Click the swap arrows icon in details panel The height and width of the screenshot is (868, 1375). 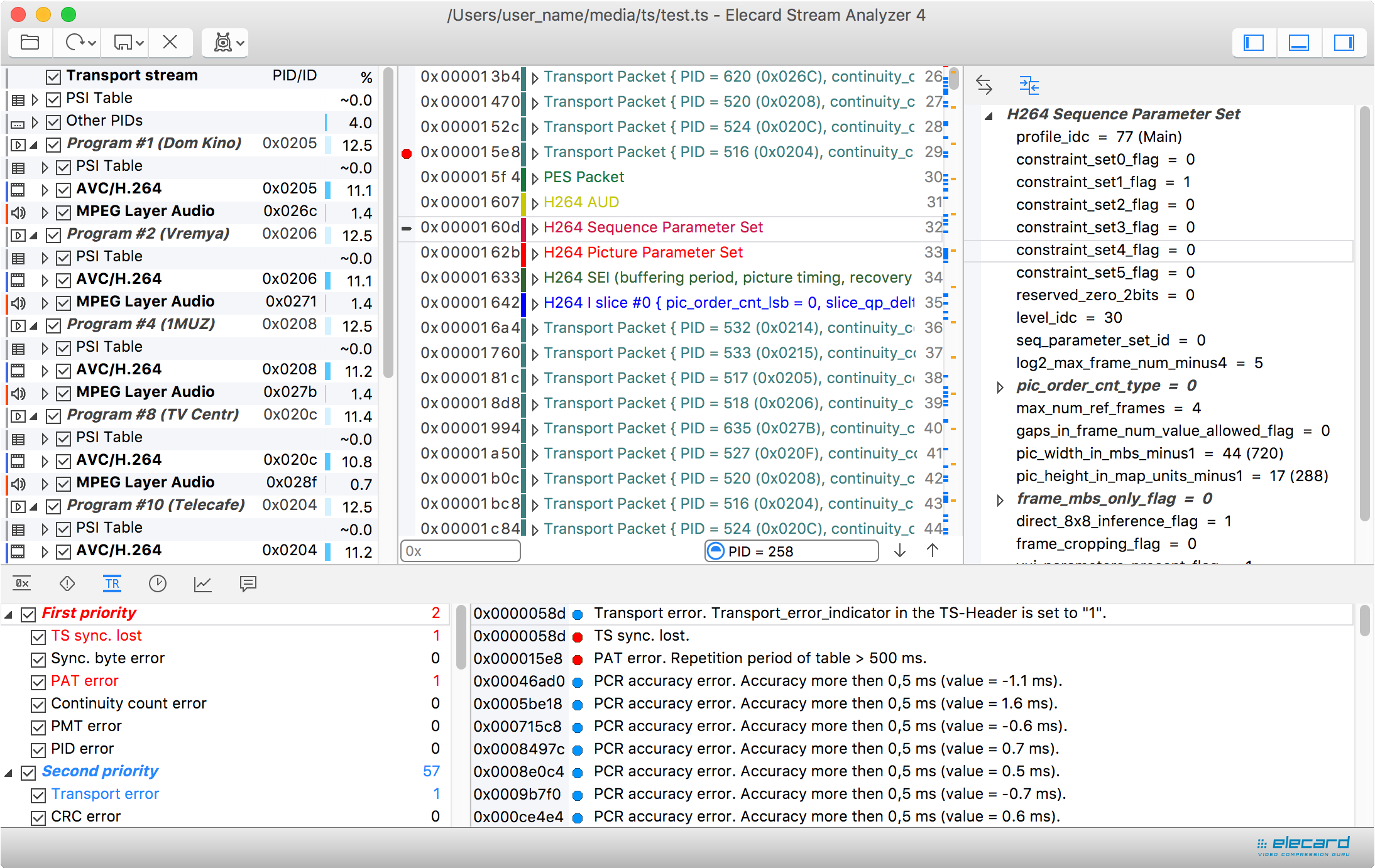984,85
